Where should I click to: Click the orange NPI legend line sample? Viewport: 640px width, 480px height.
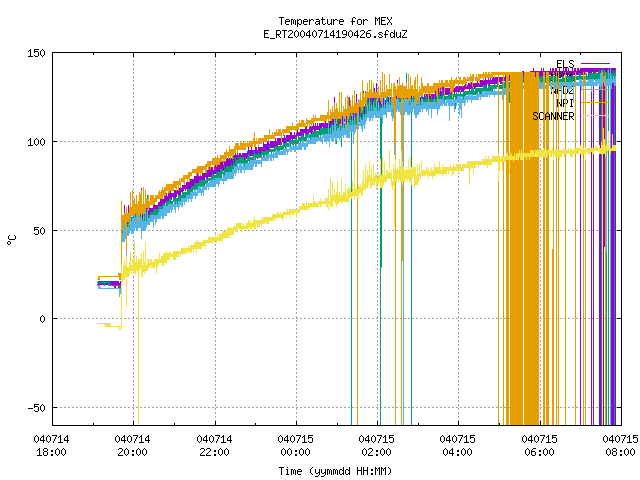[x=596, y=103]
